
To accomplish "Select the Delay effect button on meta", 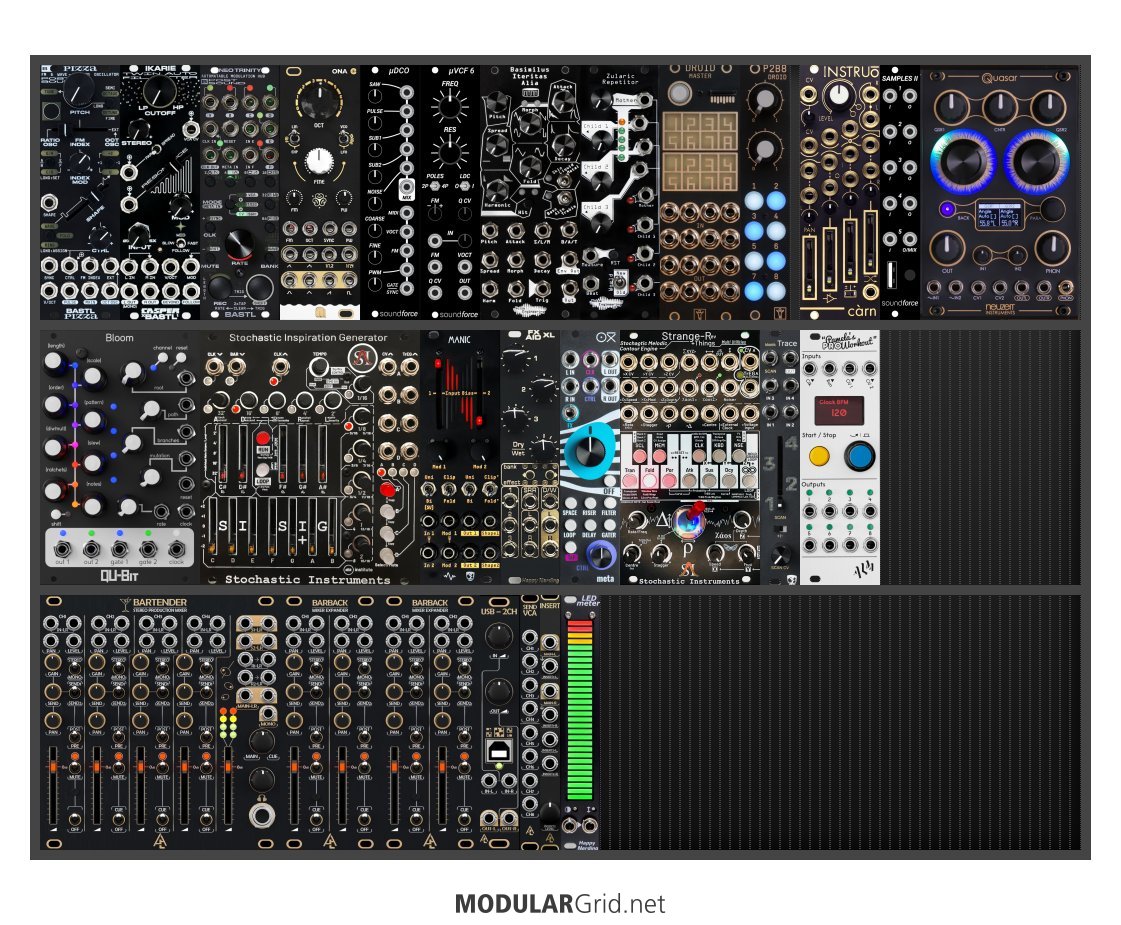I will (590, 525).
